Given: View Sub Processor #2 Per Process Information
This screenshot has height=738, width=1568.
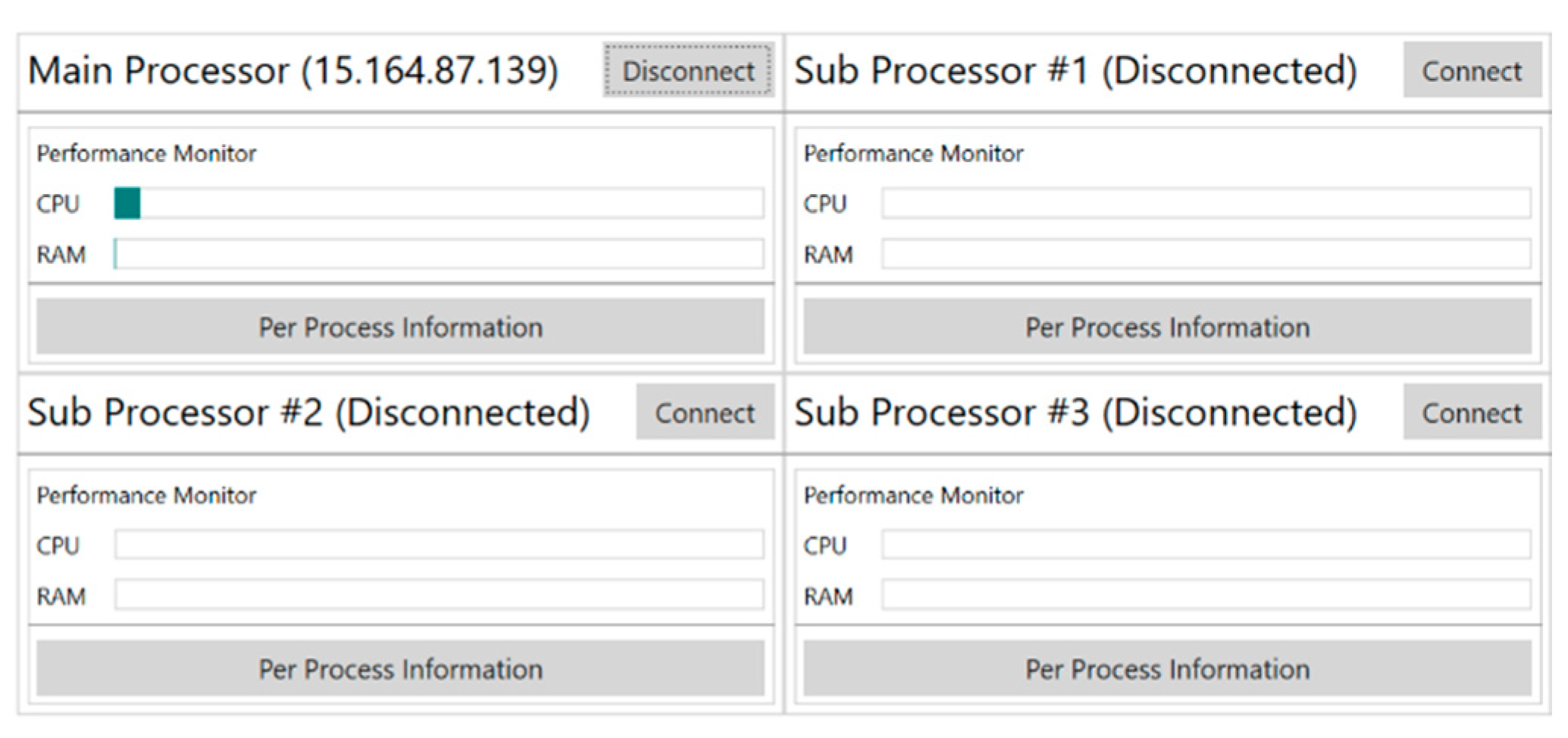Looking at the screenshot, I should click(x=400, y=668).
